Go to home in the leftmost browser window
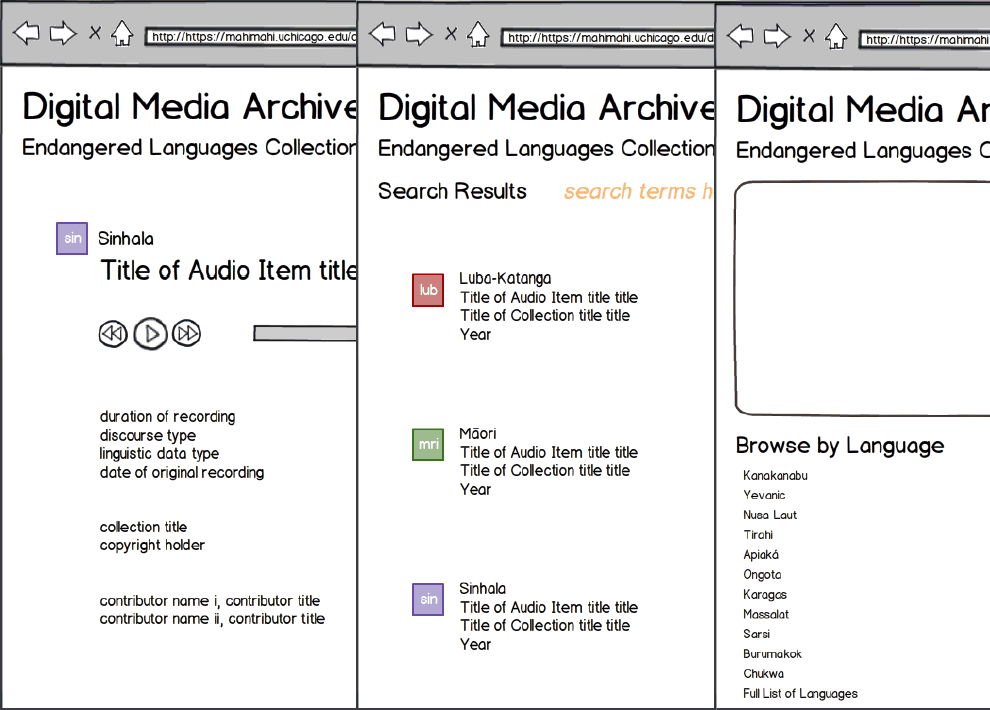Viewport: 990px width, 710px height. (x=122, y=34)
